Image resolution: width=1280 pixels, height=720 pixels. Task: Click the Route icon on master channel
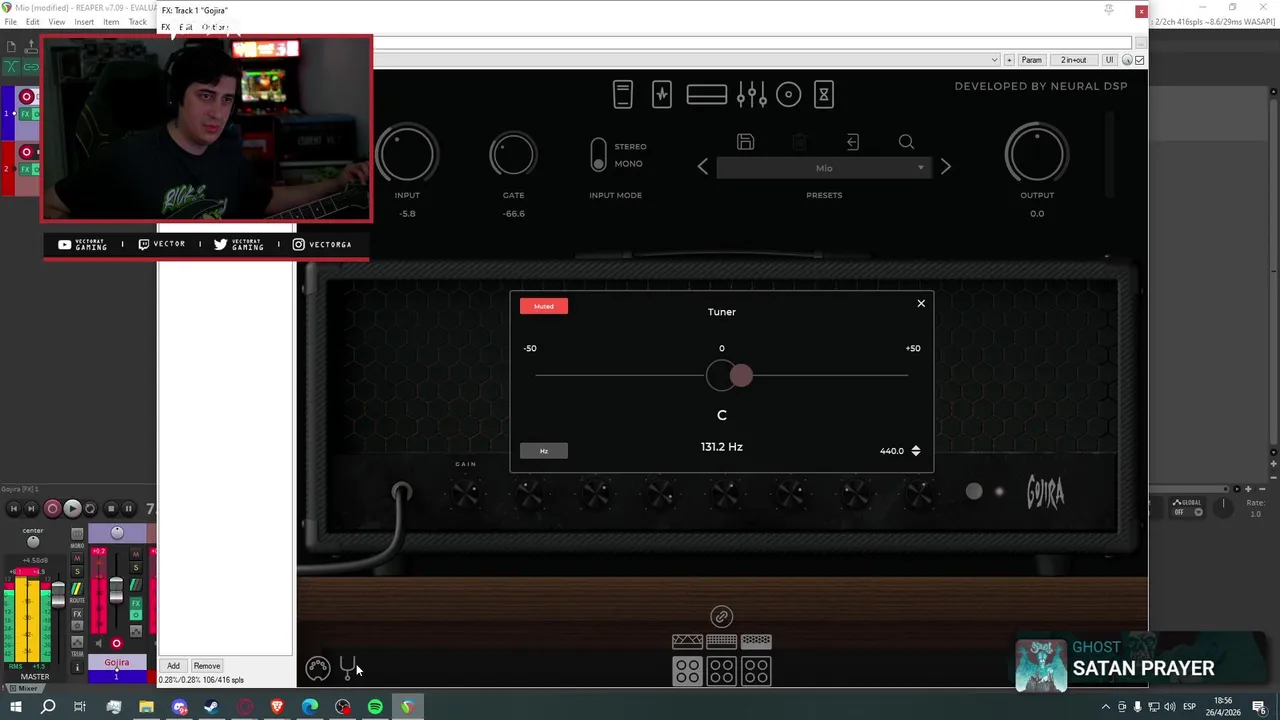coord(77,589)
